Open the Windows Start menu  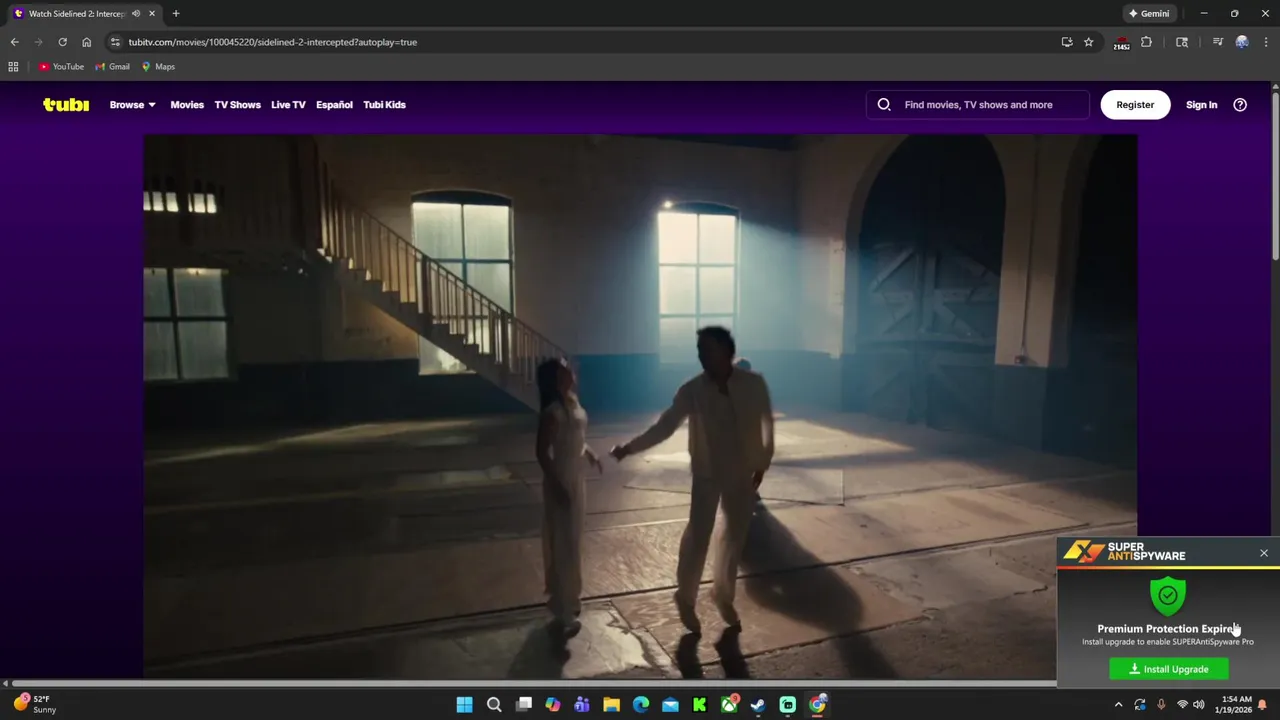click(465, 705)
